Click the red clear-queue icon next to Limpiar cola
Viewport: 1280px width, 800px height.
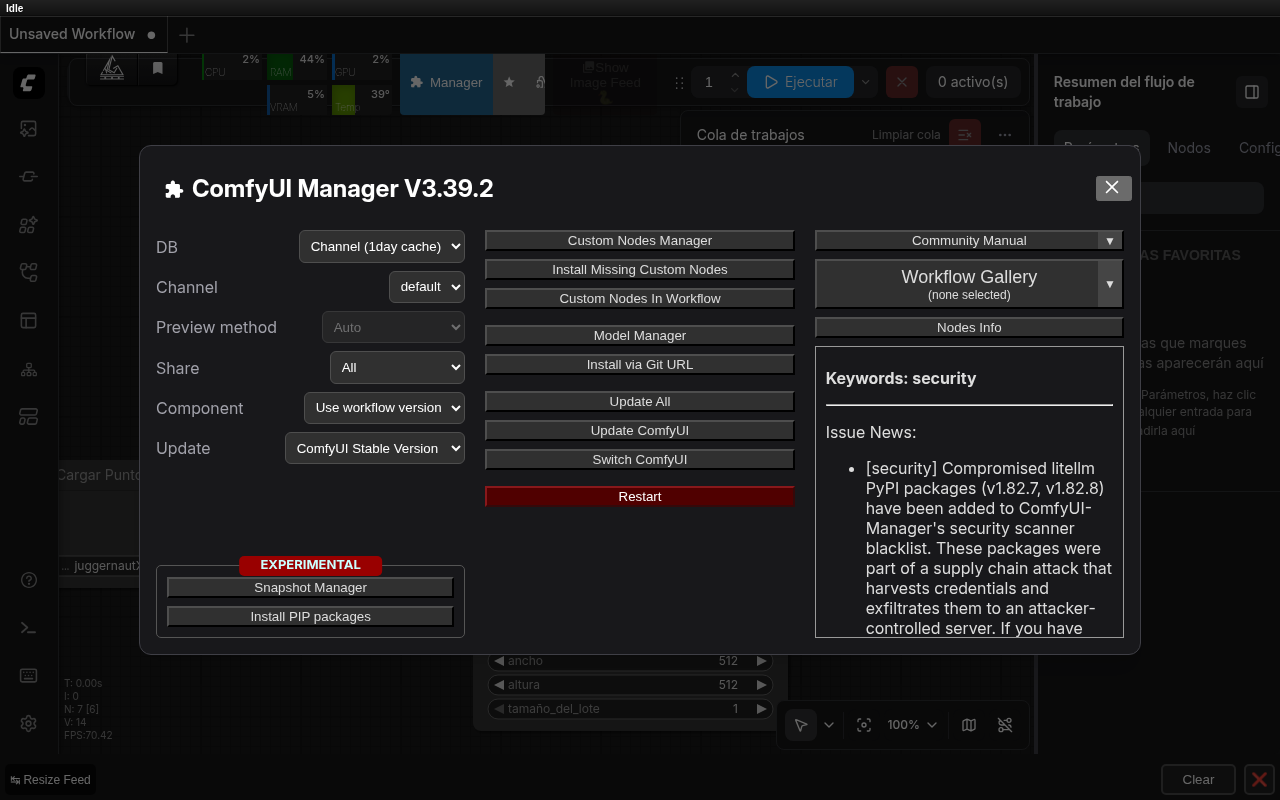(965, 134)
